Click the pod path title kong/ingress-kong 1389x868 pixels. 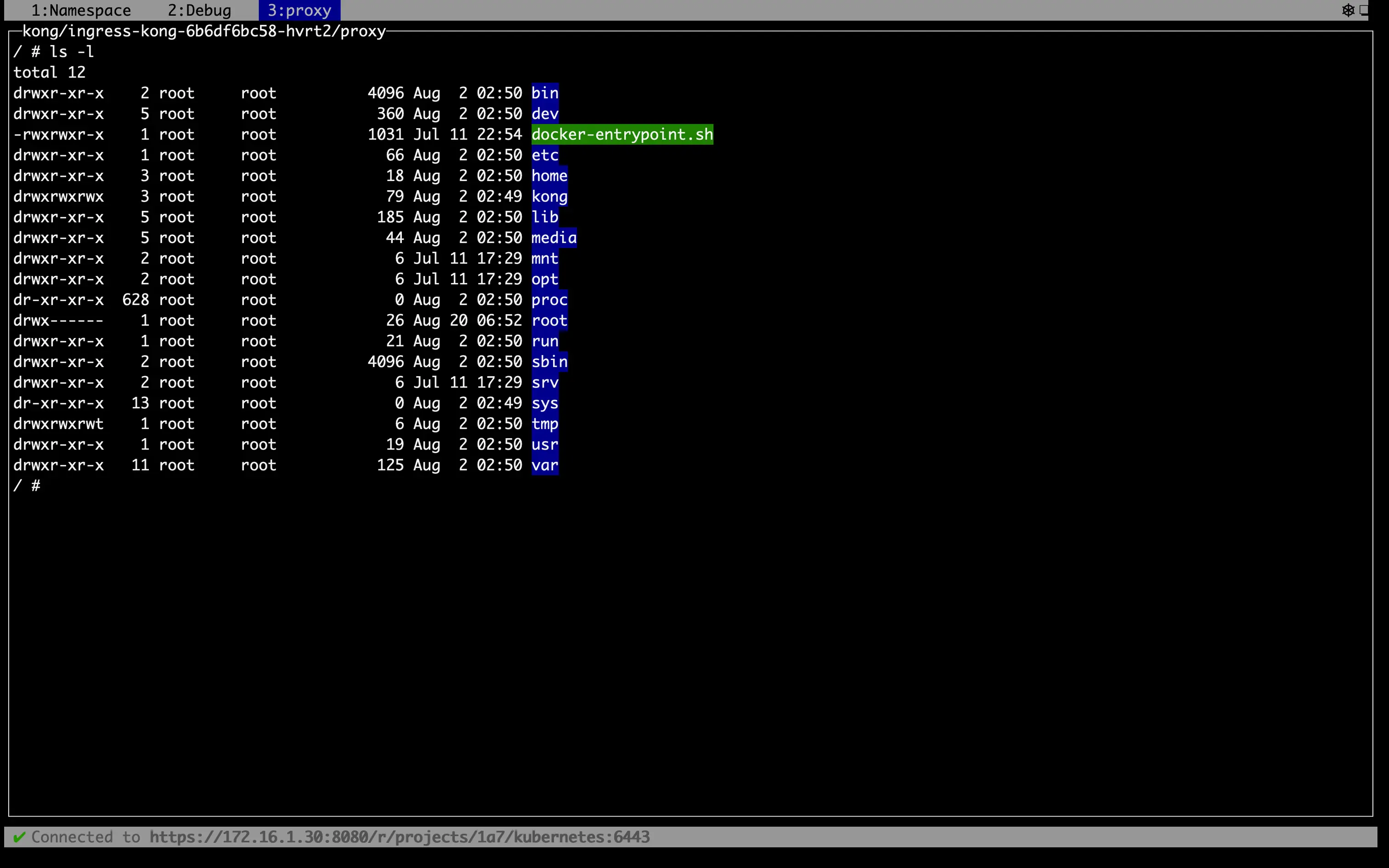[x=204, y=31]
